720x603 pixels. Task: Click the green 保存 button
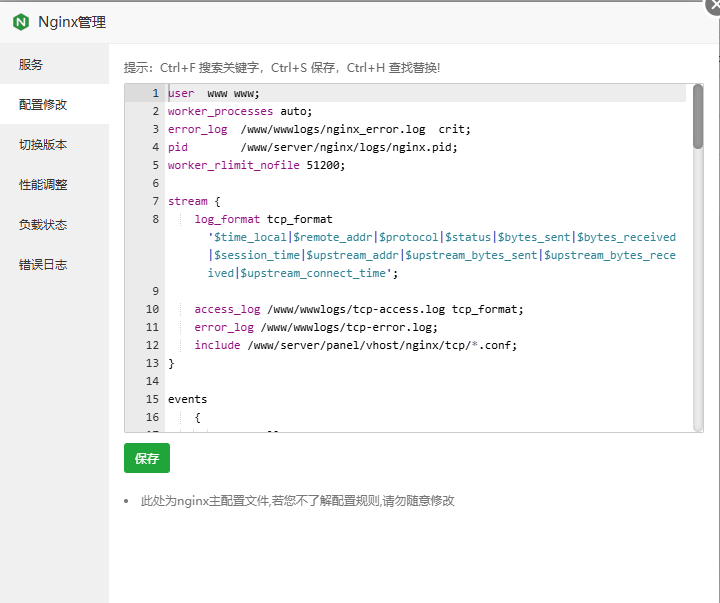click(x=147, y=458)
